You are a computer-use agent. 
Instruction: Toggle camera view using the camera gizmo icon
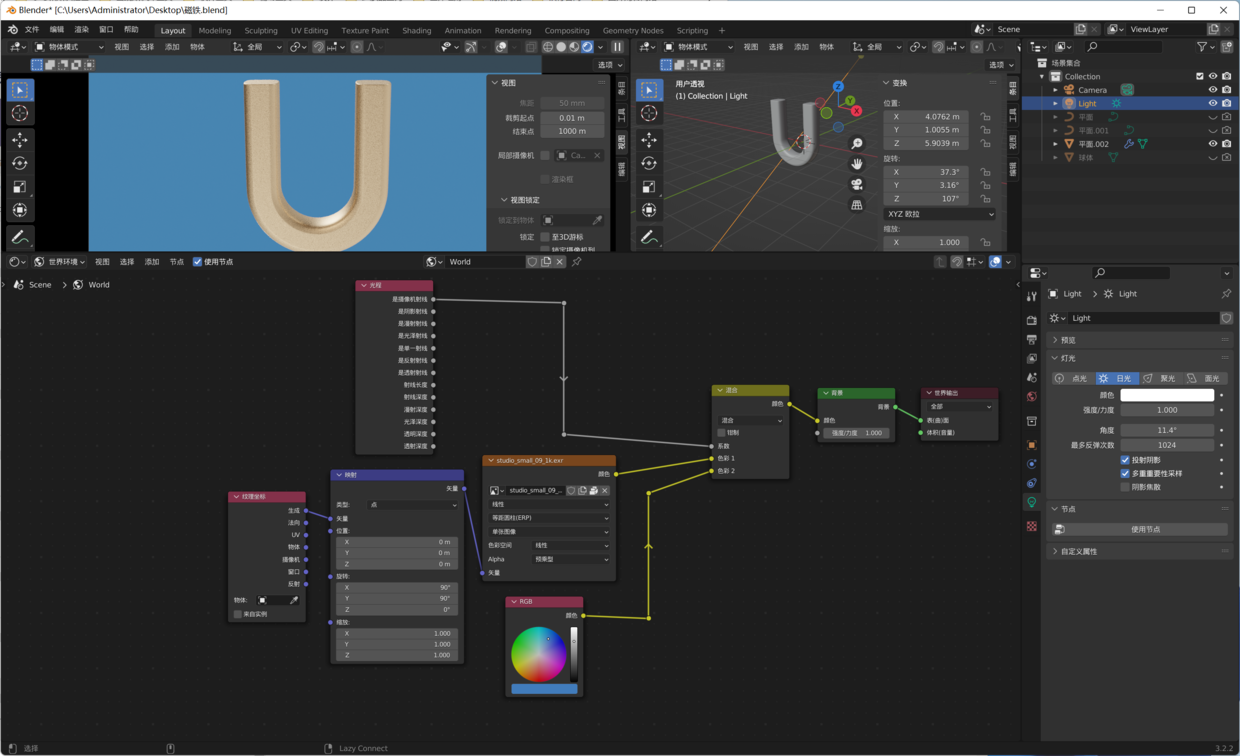[x=857, y=184]
